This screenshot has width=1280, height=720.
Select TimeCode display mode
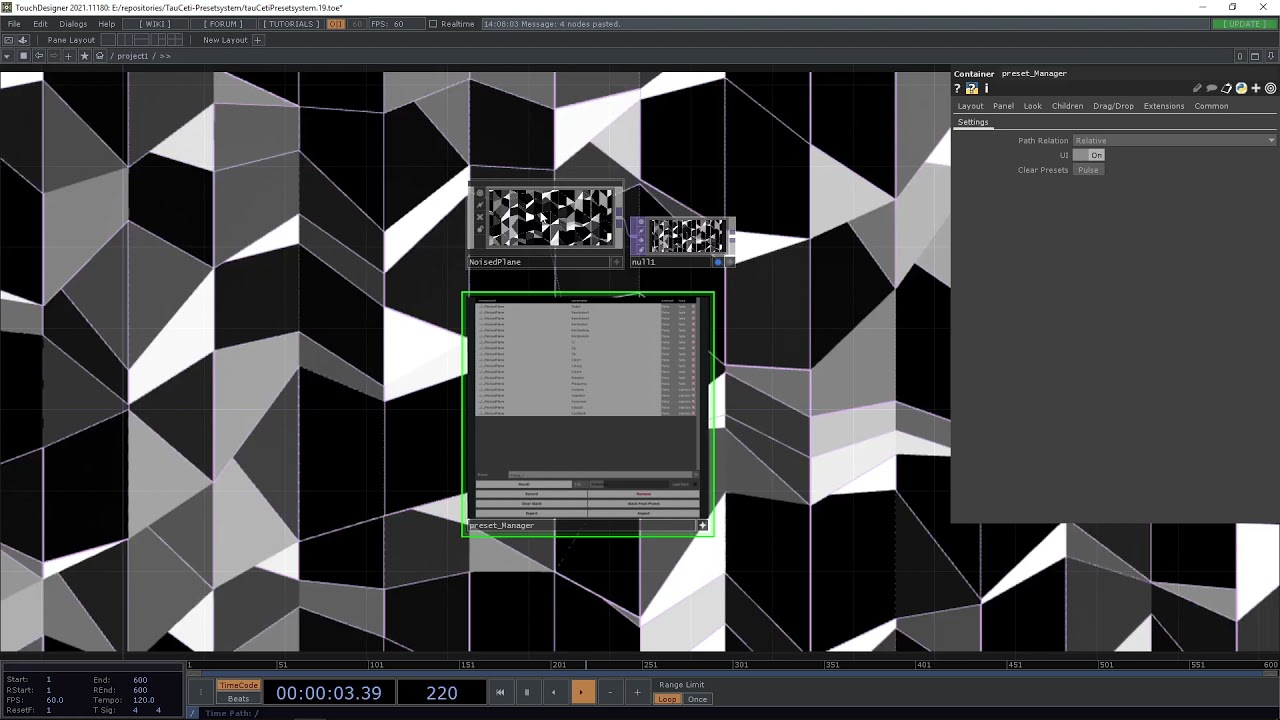(x=239, y=685)
